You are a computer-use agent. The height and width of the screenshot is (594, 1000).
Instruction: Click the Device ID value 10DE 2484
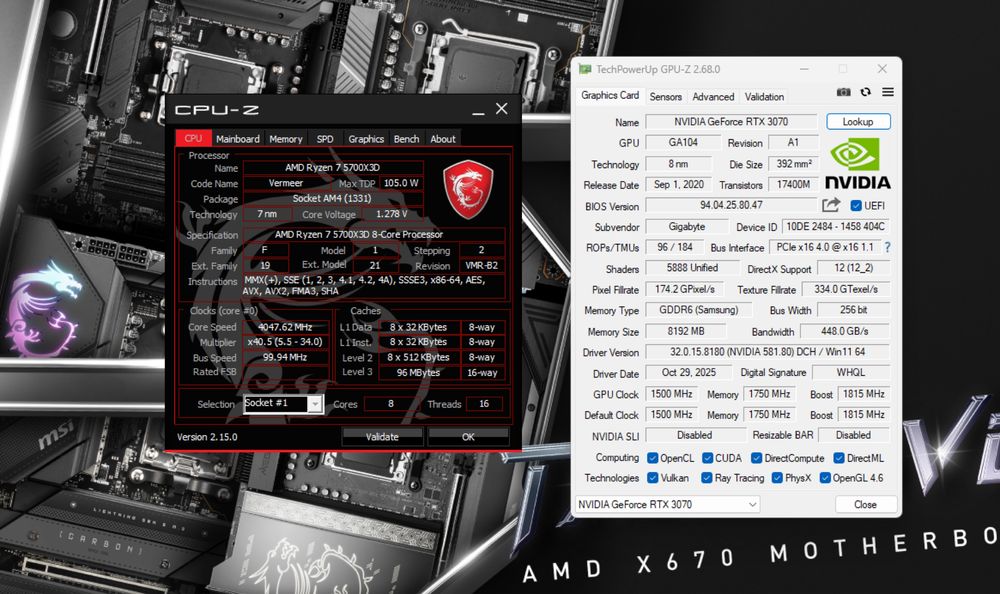(835, 226)
